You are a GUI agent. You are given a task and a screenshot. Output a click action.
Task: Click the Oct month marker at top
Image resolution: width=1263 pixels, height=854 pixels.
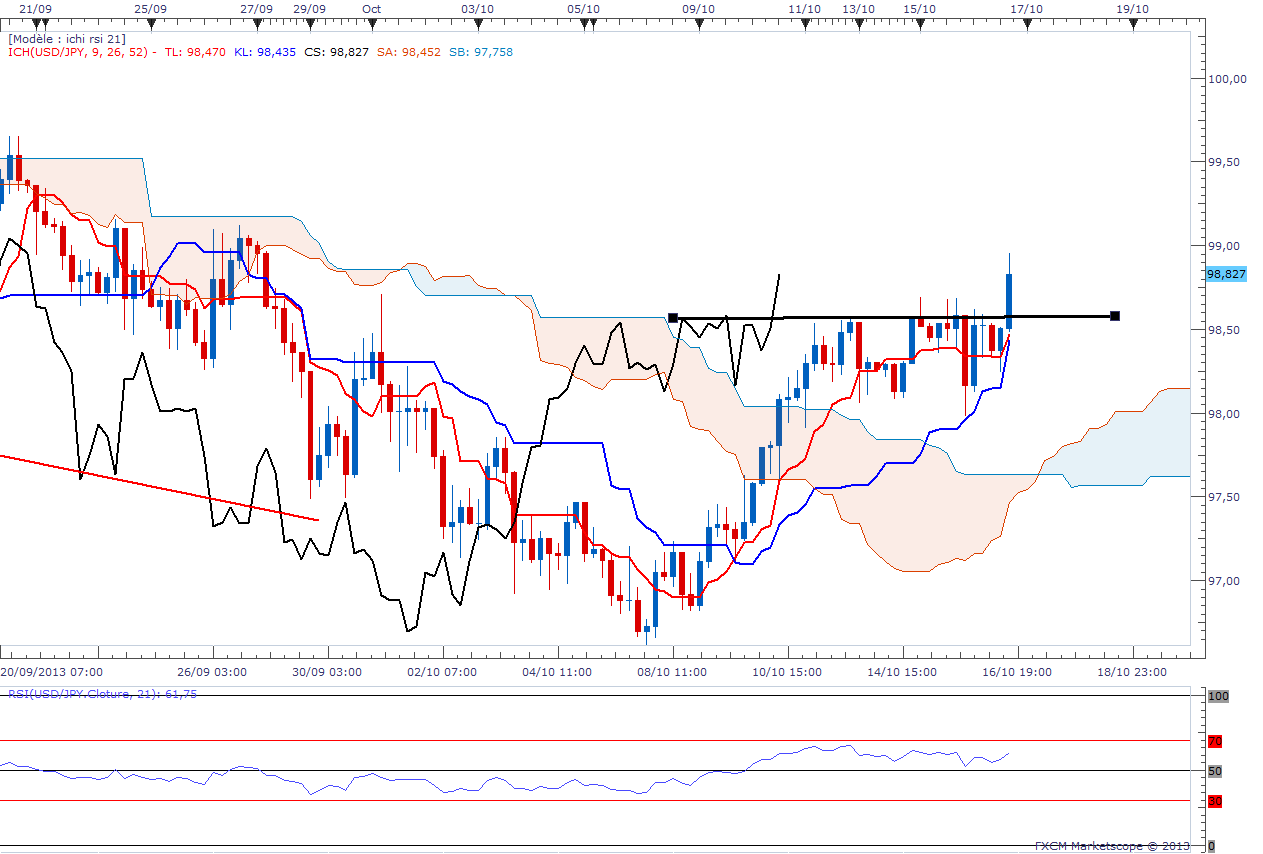pos(372,8)
